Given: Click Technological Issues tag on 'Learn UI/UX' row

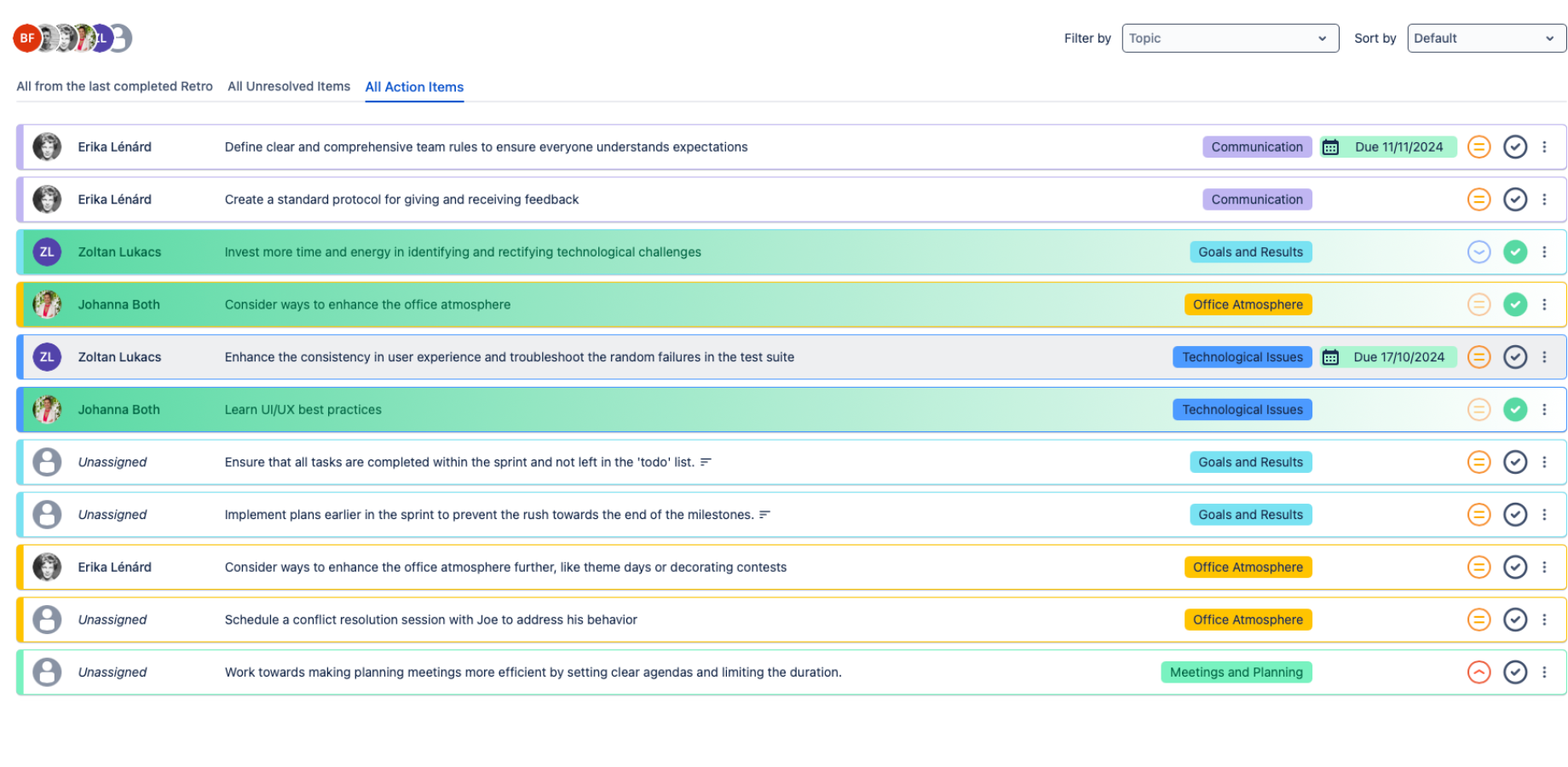Looking at the screenshot, I should click(x=1242, y=410).
